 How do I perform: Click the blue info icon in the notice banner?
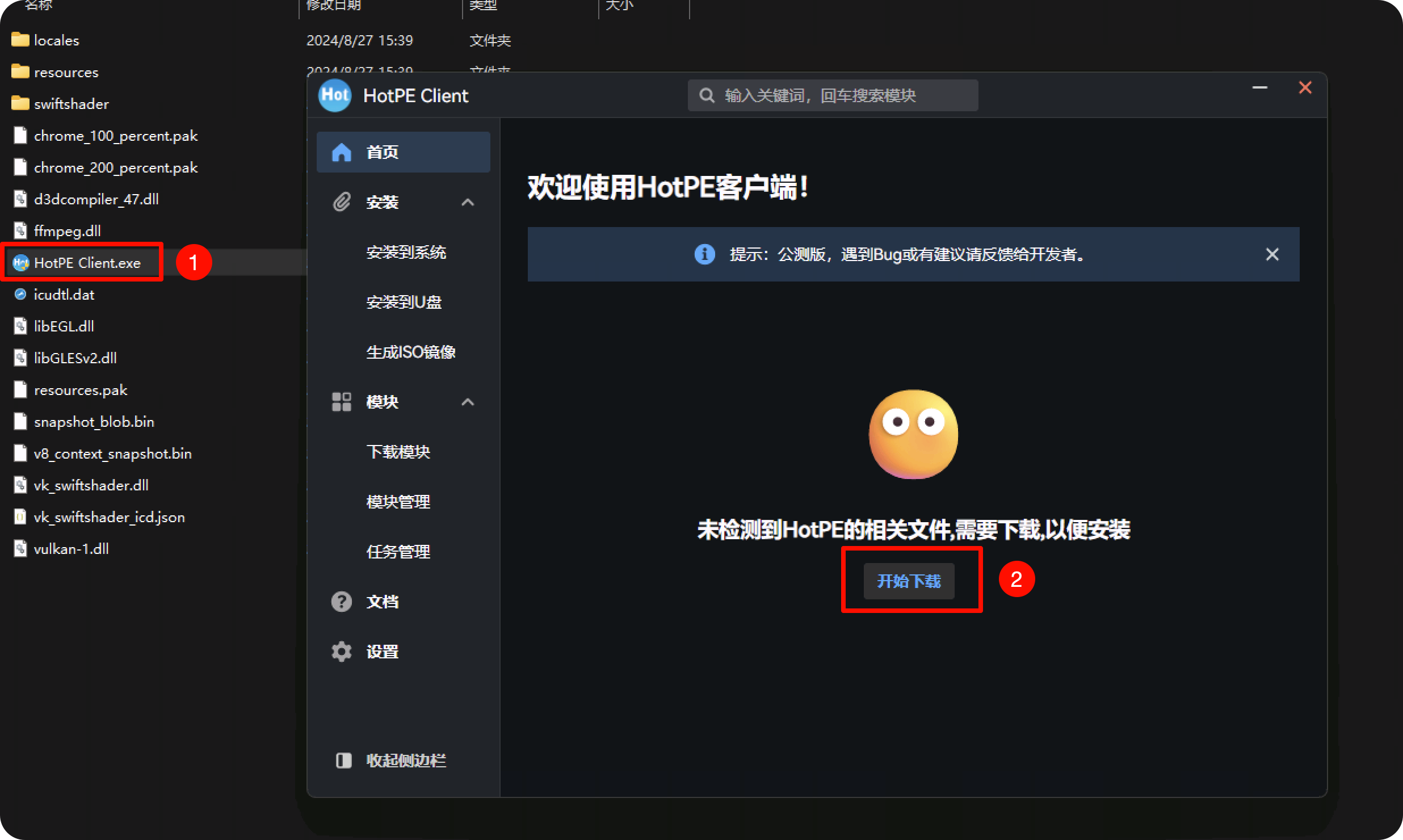[x=705, y=254]
